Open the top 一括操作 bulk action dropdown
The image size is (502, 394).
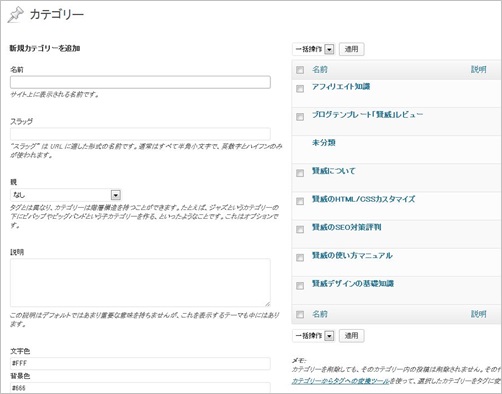coord(313,49)
